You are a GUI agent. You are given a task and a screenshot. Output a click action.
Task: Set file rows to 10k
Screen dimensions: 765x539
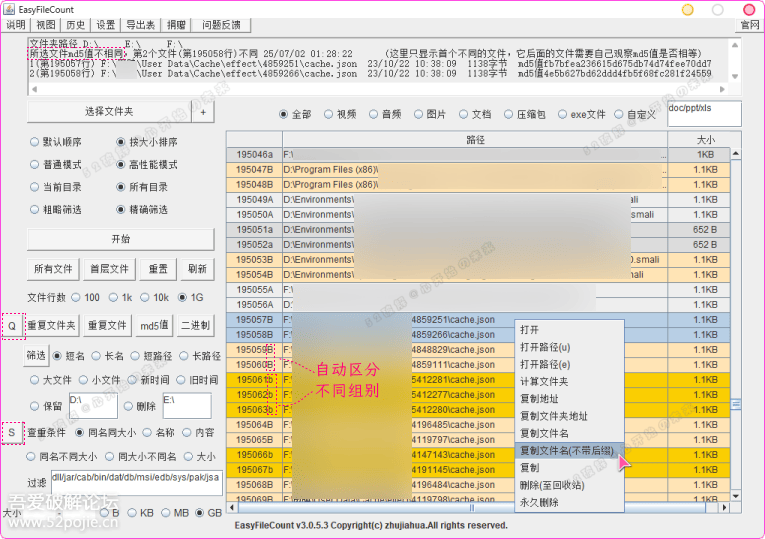coord(154,298)
